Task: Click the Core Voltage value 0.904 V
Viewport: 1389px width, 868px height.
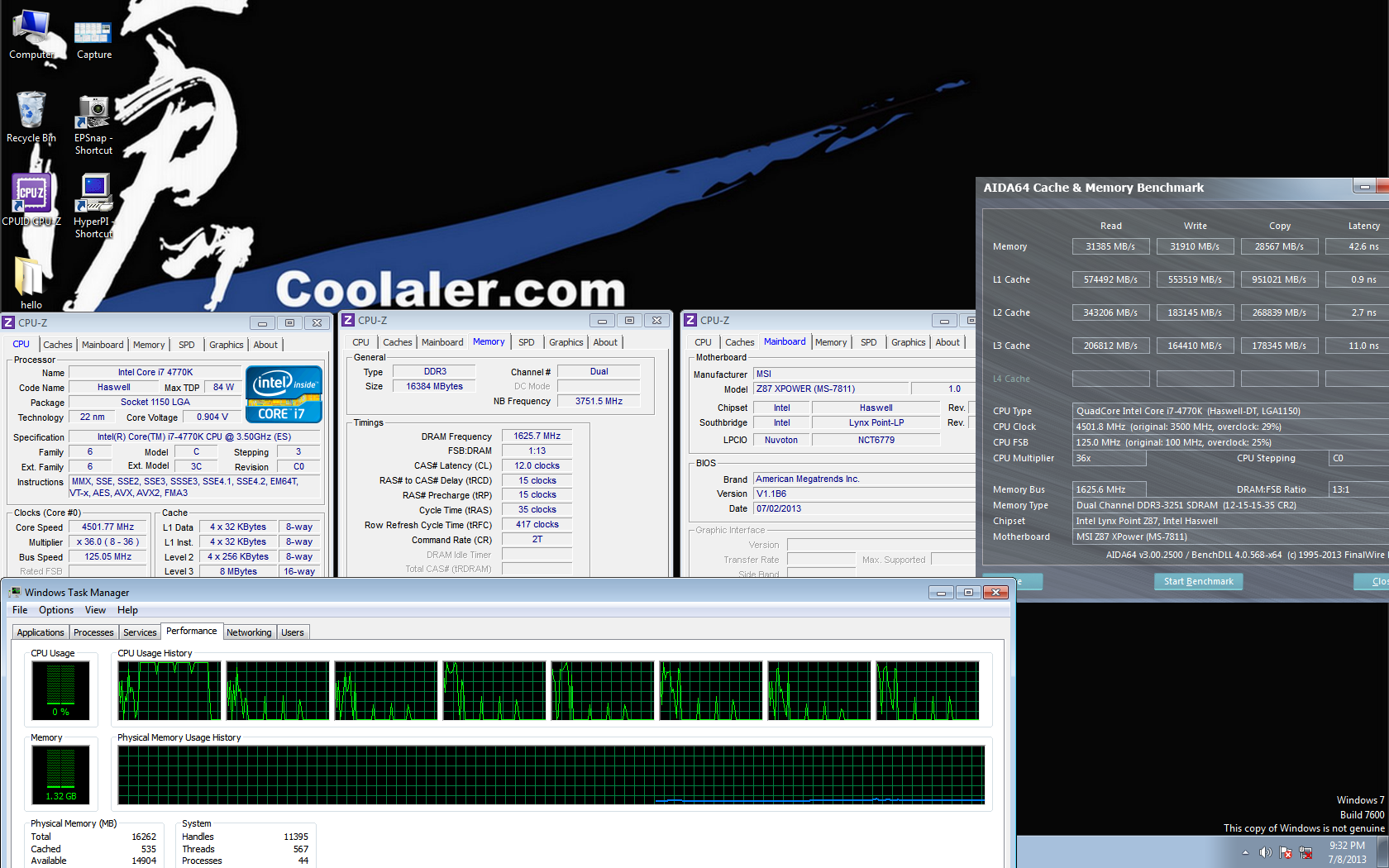Action: [212, 417]
